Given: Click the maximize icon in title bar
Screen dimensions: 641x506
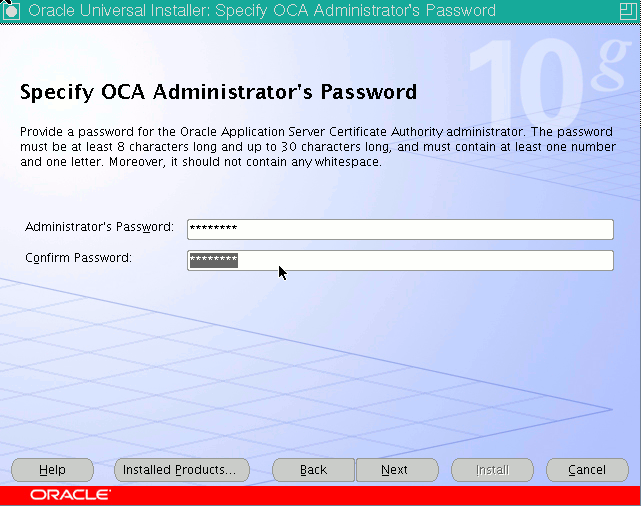Looking at the screenshot, I should 628,11.
